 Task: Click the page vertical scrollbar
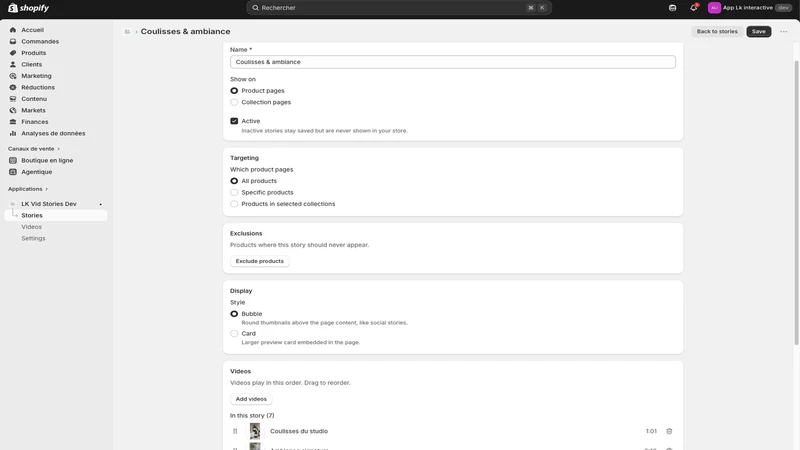796,203
